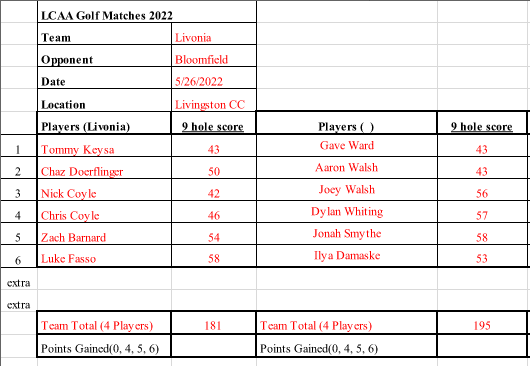
Task: Click the Players (Livonia) header cell
Action: click(104, 123)
